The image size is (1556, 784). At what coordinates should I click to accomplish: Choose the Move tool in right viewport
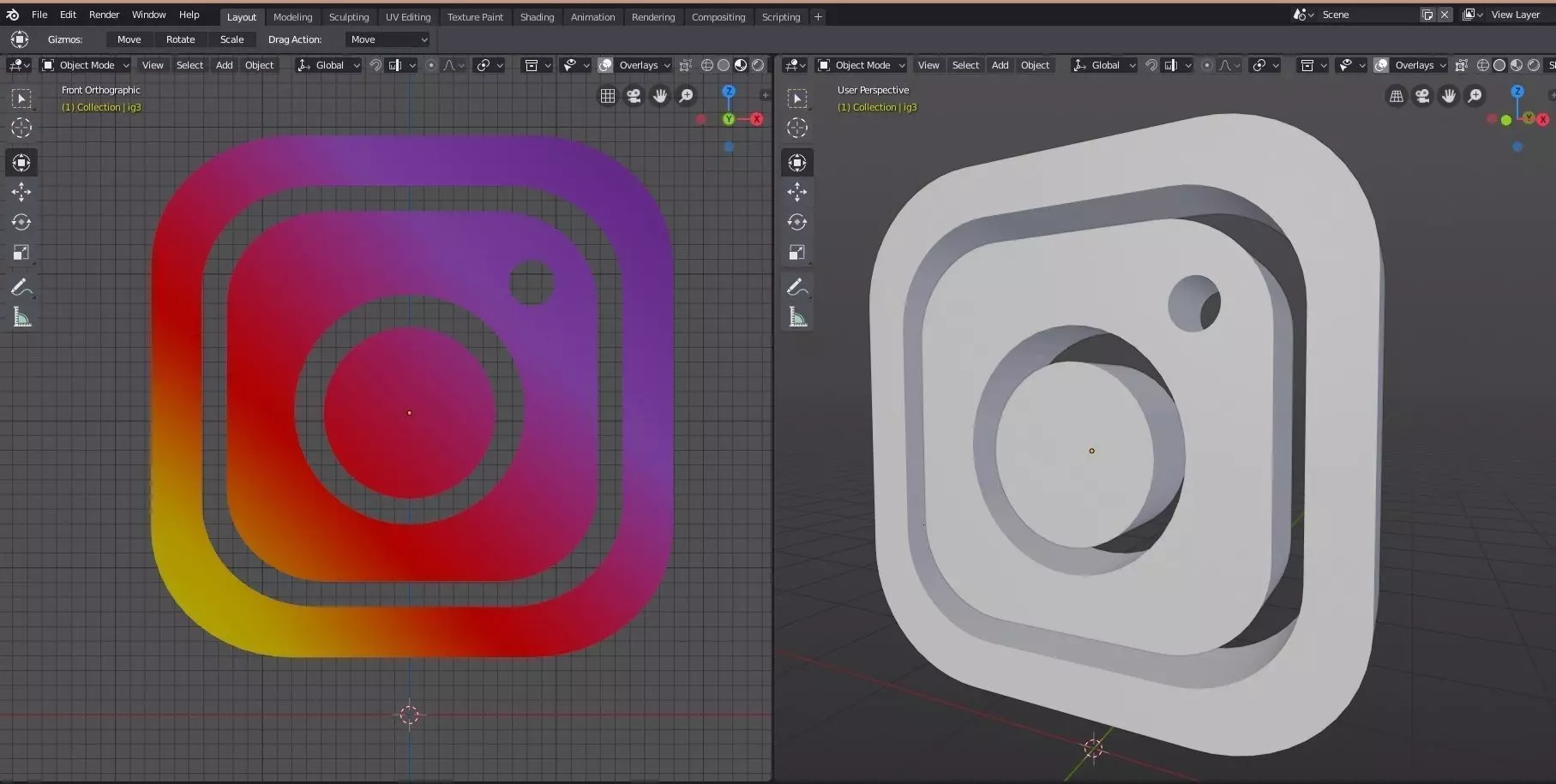797,193
